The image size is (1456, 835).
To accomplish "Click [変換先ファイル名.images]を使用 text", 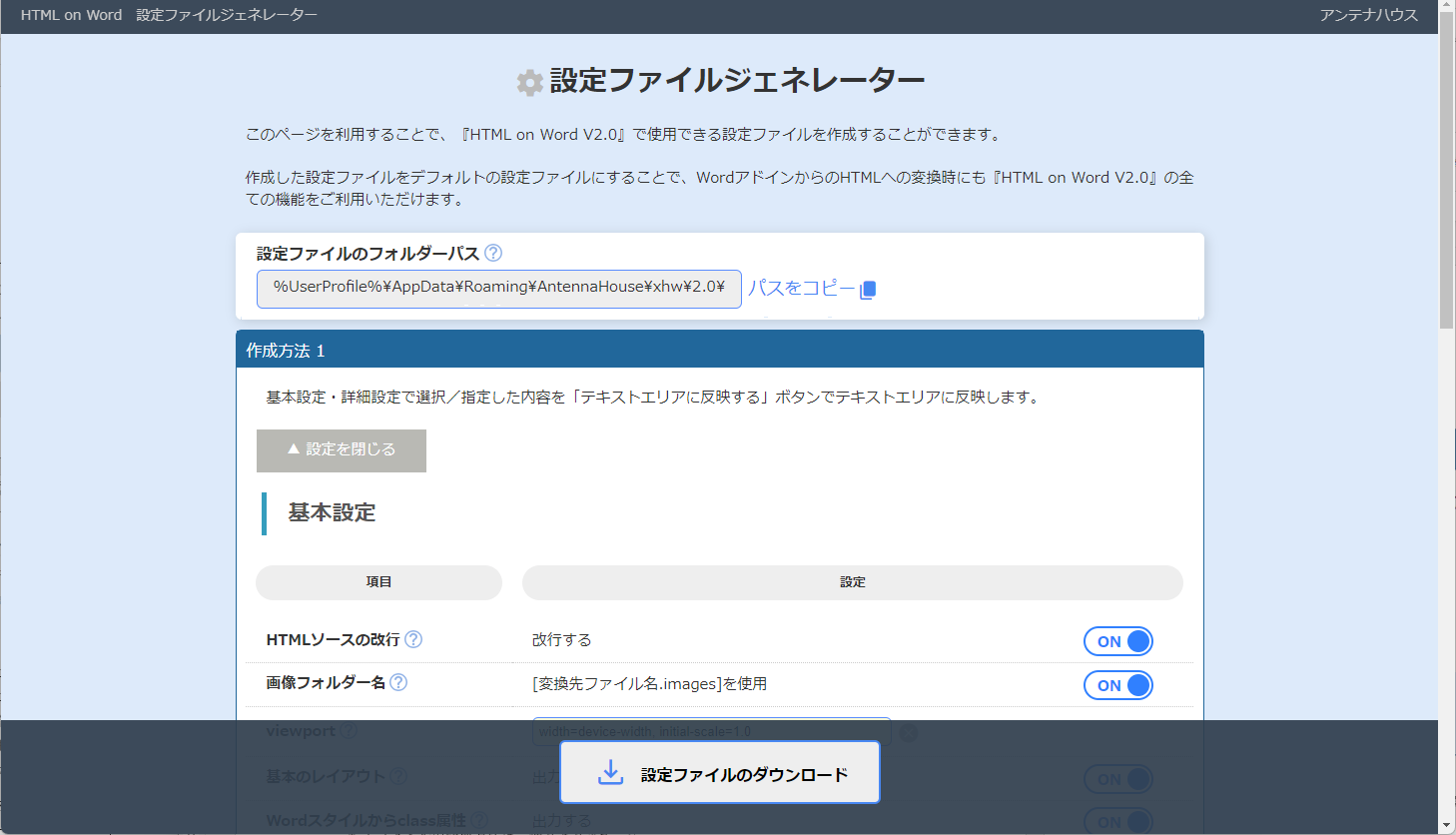I will (649, 683).
